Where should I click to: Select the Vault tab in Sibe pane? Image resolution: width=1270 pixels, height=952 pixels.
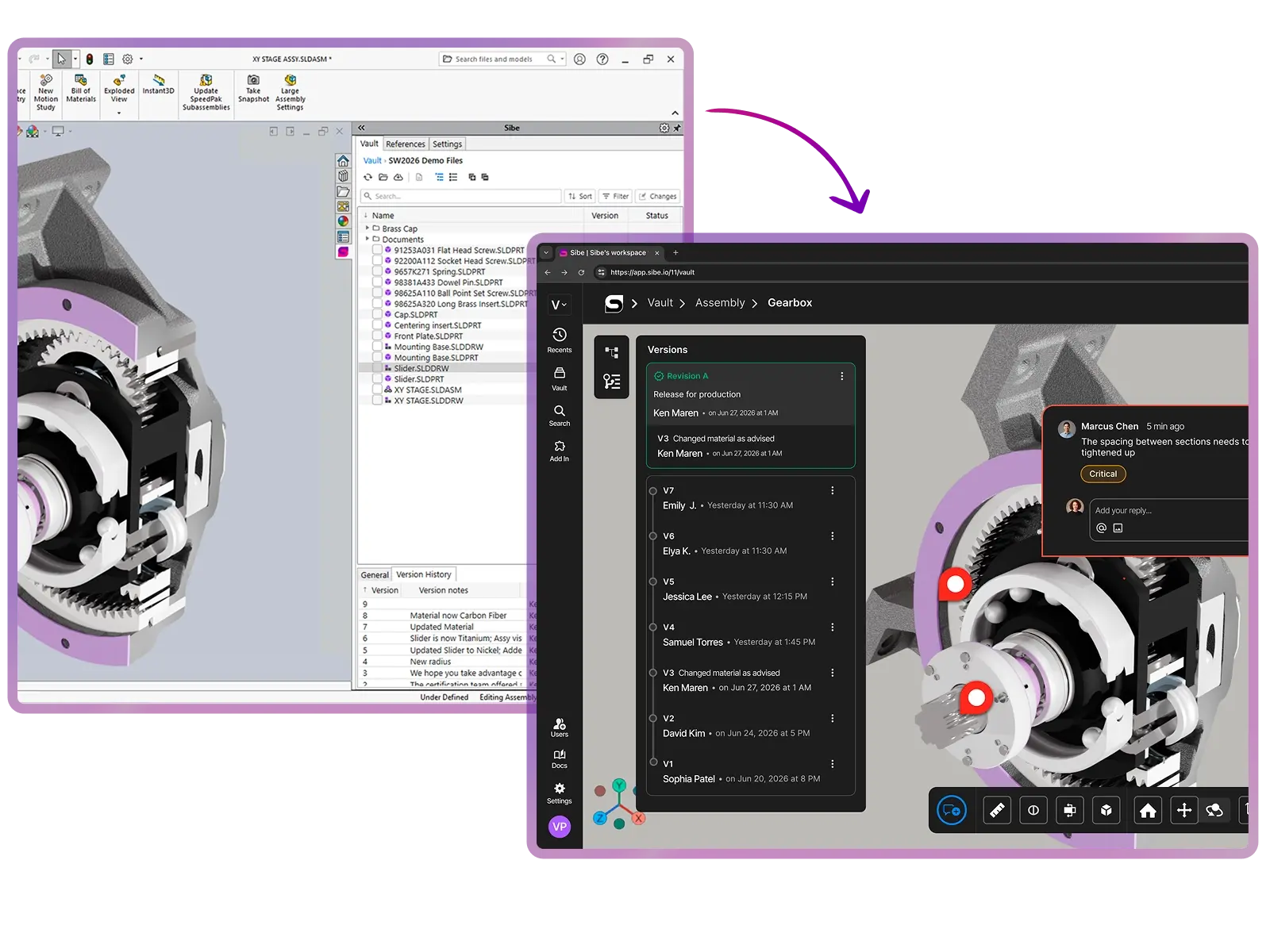369,144
